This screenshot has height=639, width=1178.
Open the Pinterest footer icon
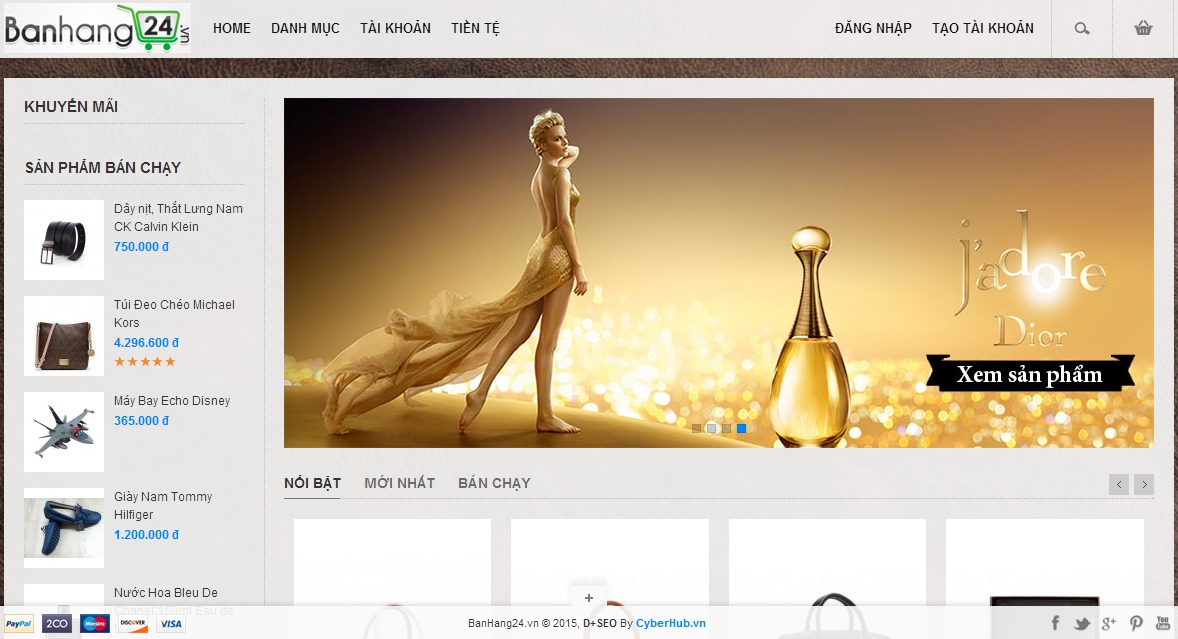coord(1136,623)
